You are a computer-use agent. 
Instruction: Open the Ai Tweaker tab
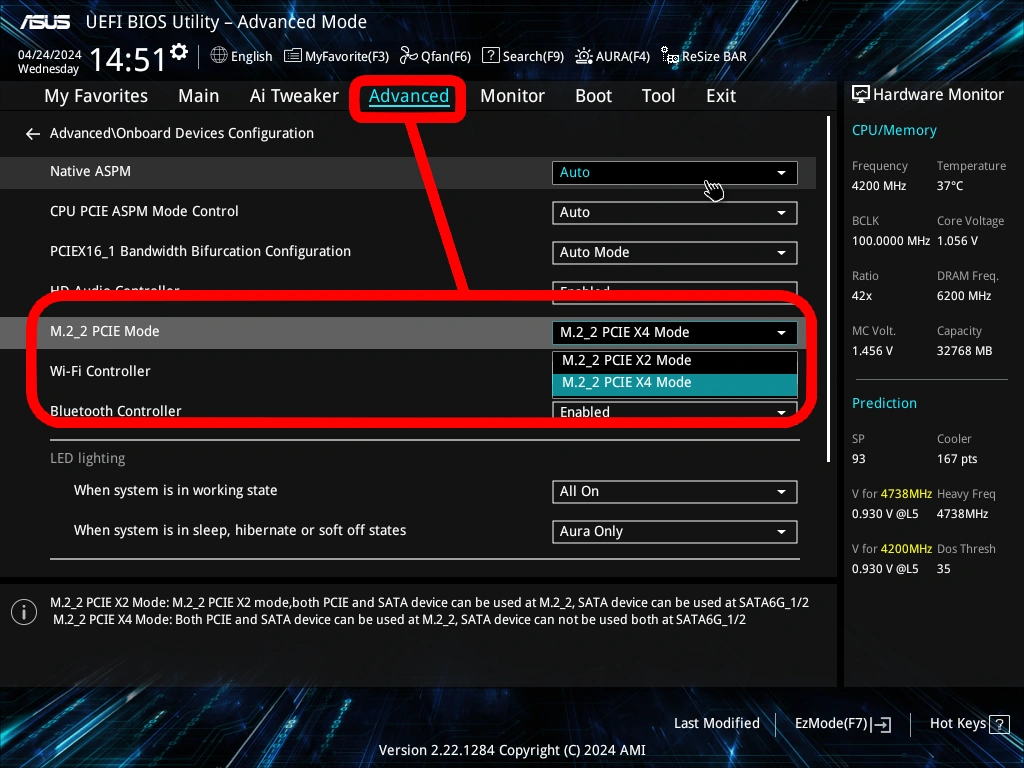click(x=294, y=96)
